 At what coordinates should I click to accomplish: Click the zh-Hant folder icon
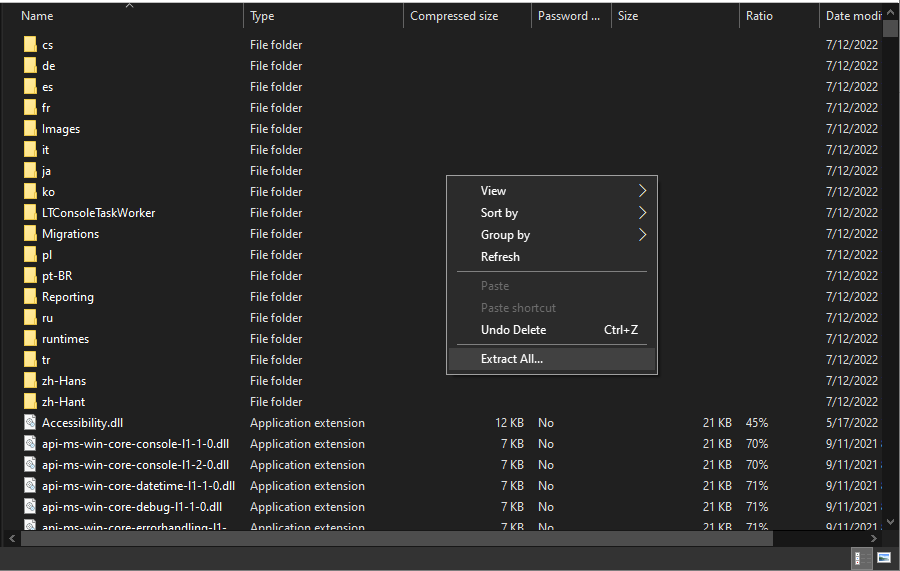(30, 402)
